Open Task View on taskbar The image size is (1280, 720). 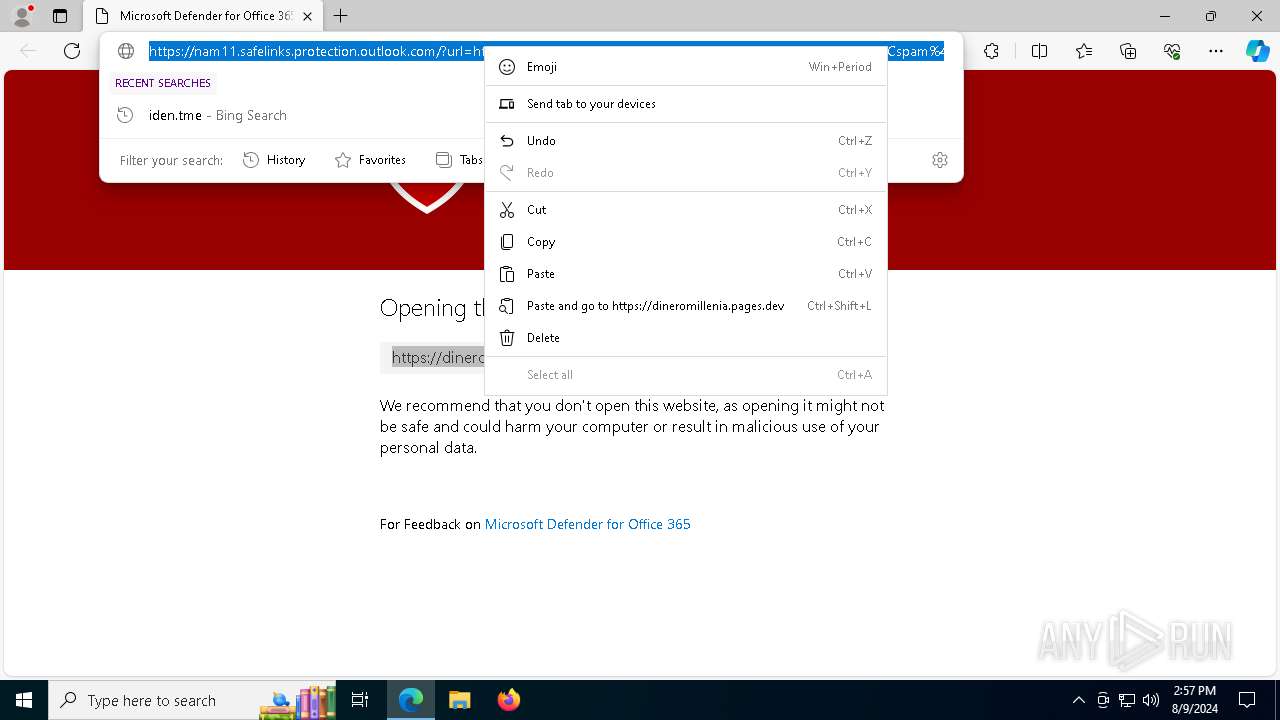click(360, 700)
